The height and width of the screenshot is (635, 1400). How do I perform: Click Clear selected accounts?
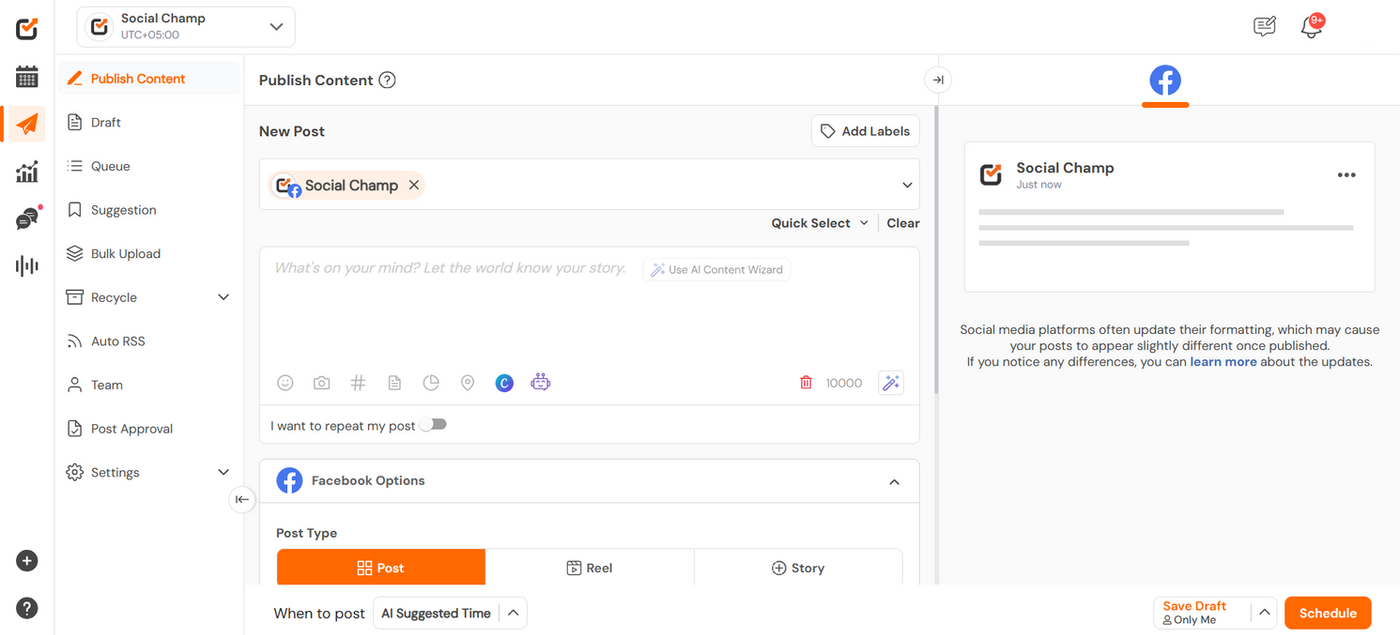[903, 223]
